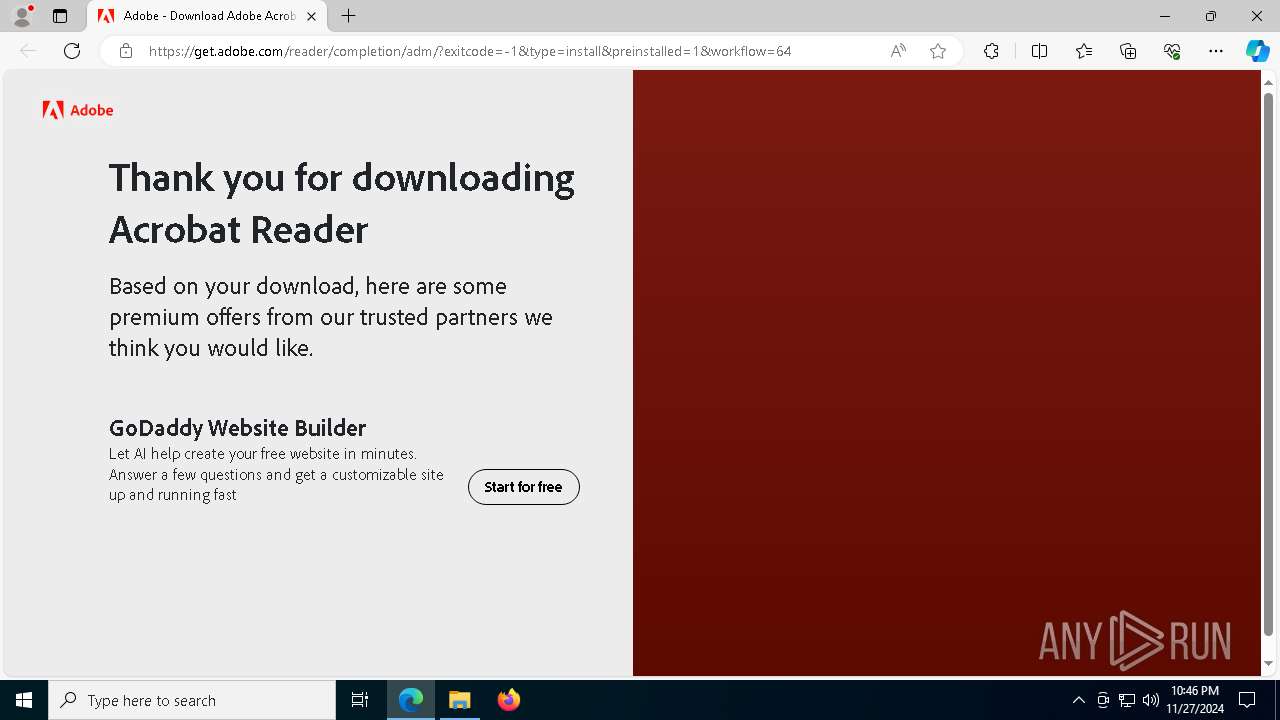The height and width of the screenshot is (720, 1280).
Task: Open network status tray icon
Action: [x=1127, y=700]
